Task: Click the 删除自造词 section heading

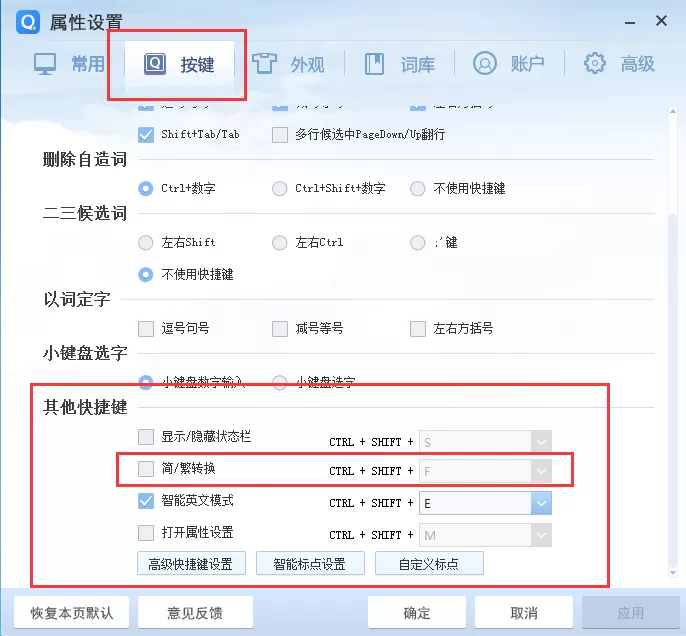Action: click(85, 160)
